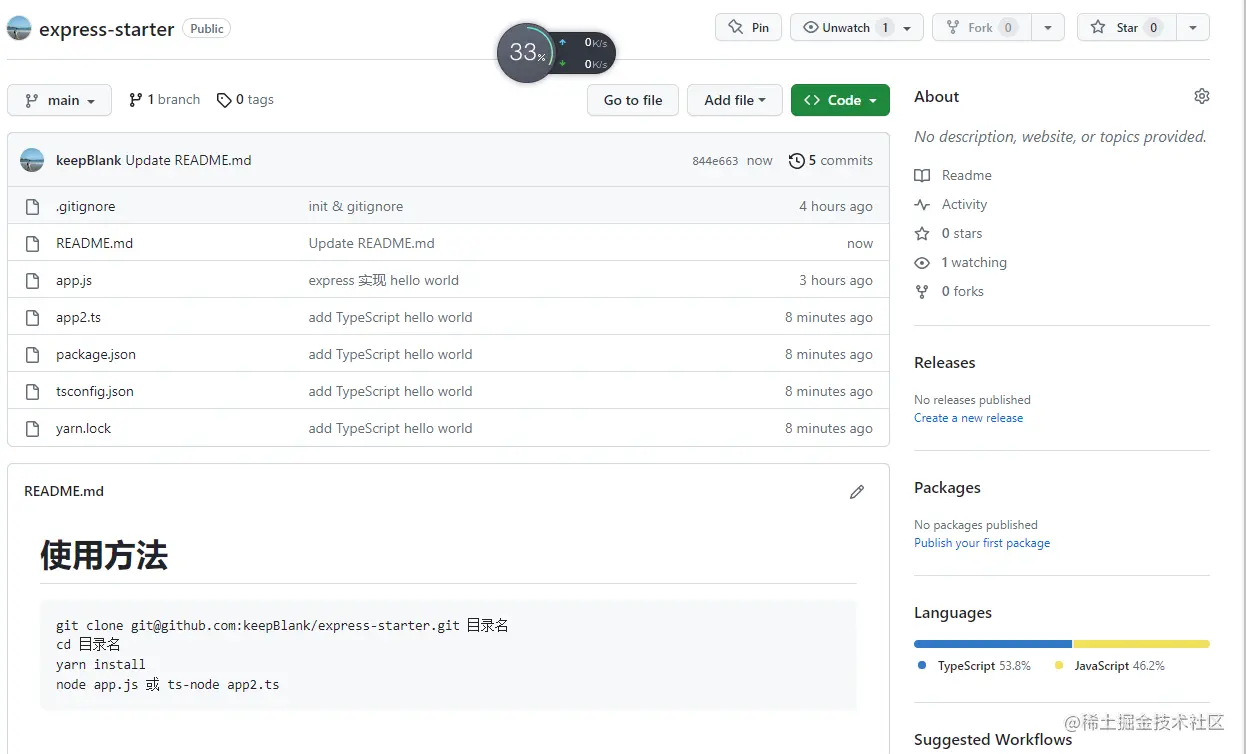Open the tsconfig.json file
Screen dimensions: 1246x754
coord(95,391)
